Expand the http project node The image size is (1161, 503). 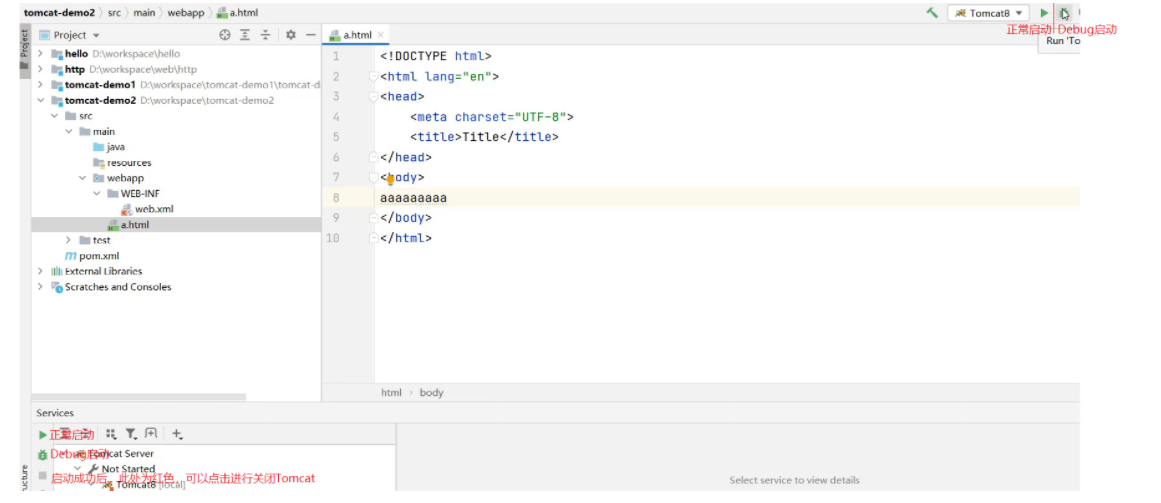pyautogui.click(x=41, y=69)
